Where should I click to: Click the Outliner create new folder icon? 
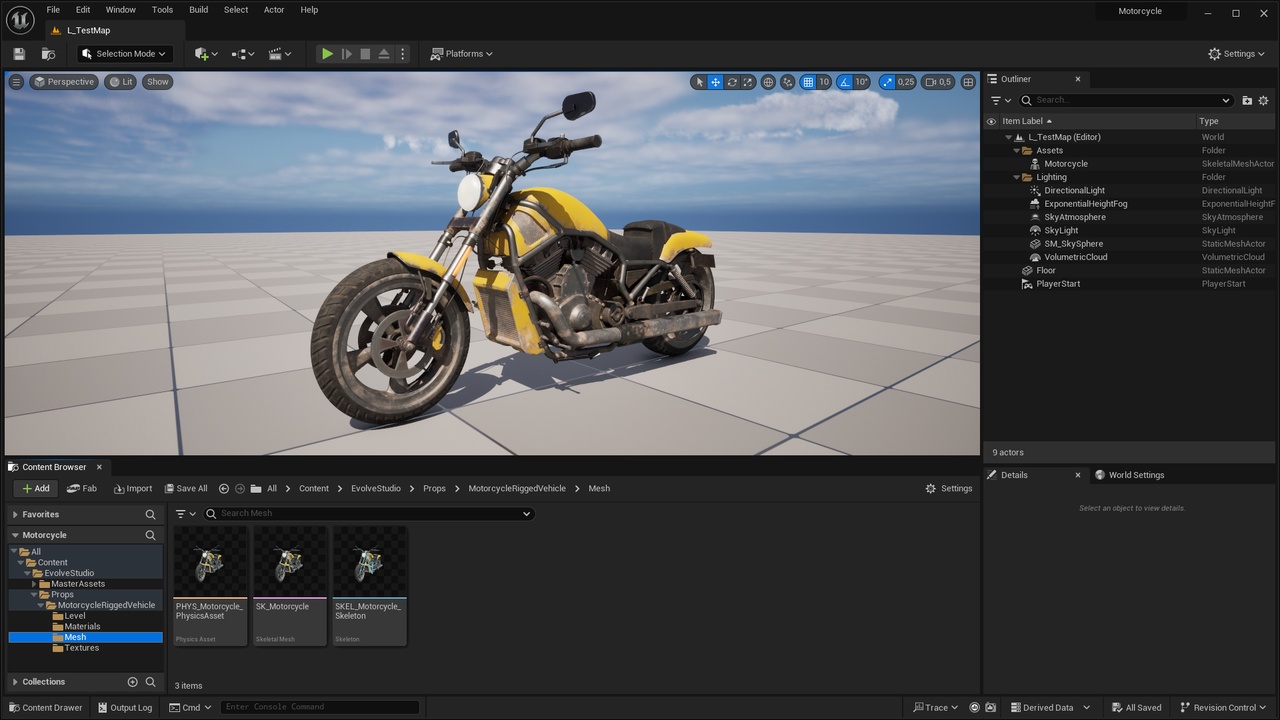coord(1247,100)
